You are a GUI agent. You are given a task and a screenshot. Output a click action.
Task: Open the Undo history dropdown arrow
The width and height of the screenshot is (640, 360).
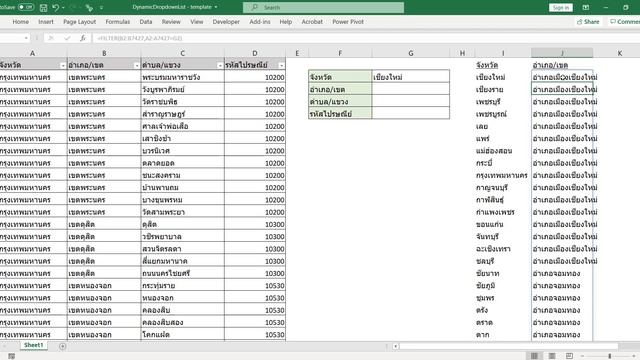point(63,7)
